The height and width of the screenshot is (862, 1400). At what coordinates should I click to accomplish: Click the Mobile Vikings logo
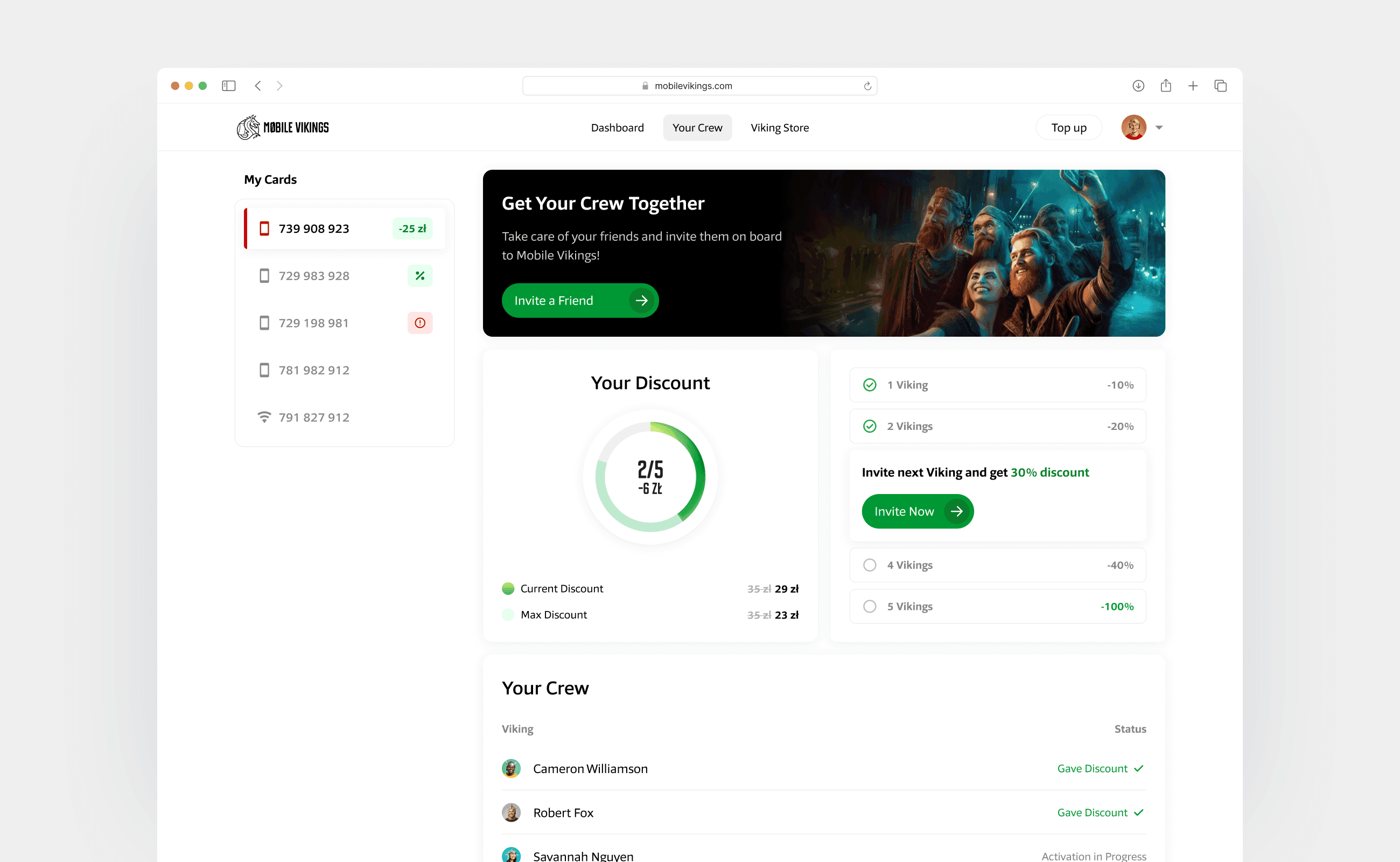283,127
